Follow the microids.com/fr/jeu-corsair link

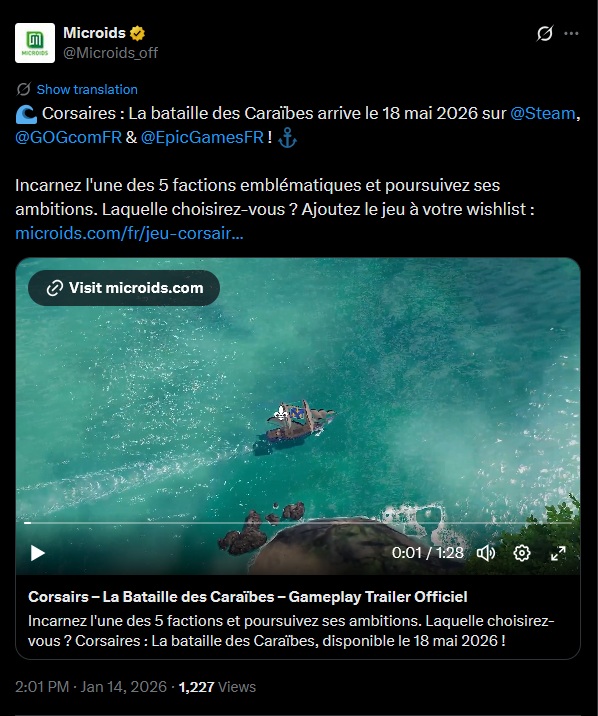(129, 233)
